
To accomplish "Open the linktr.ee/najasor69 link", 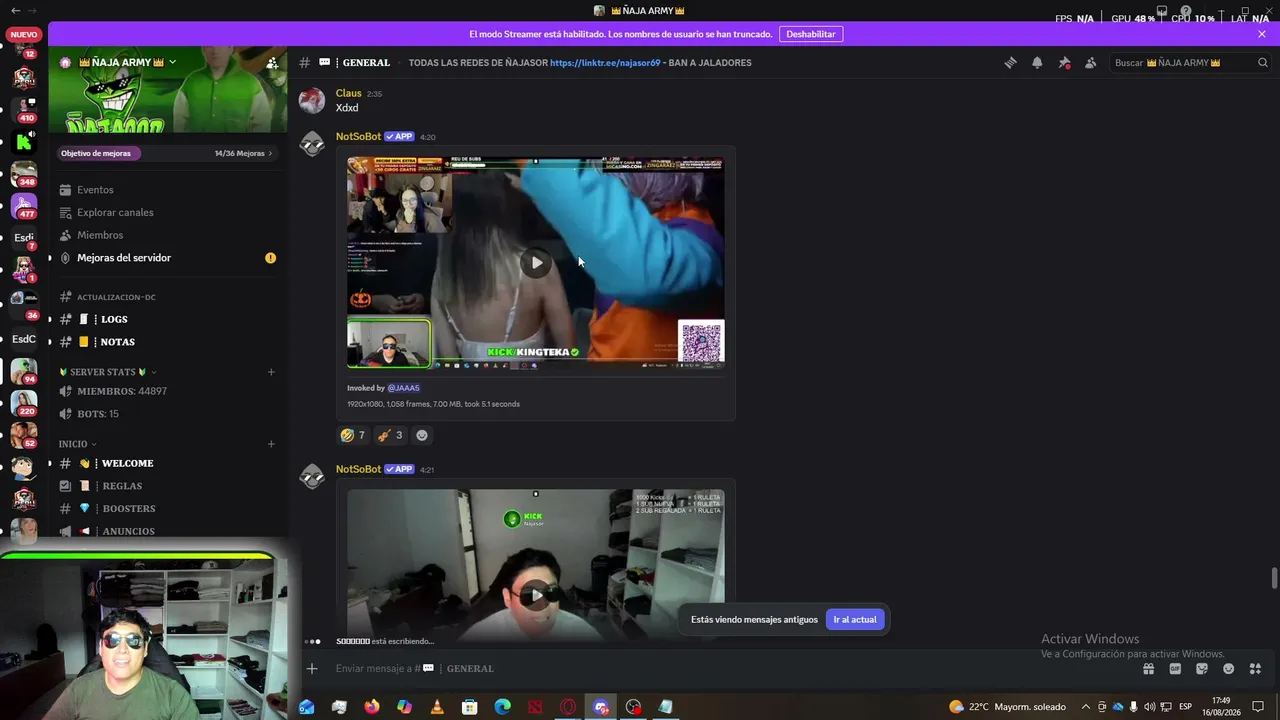I will [605, 63].
